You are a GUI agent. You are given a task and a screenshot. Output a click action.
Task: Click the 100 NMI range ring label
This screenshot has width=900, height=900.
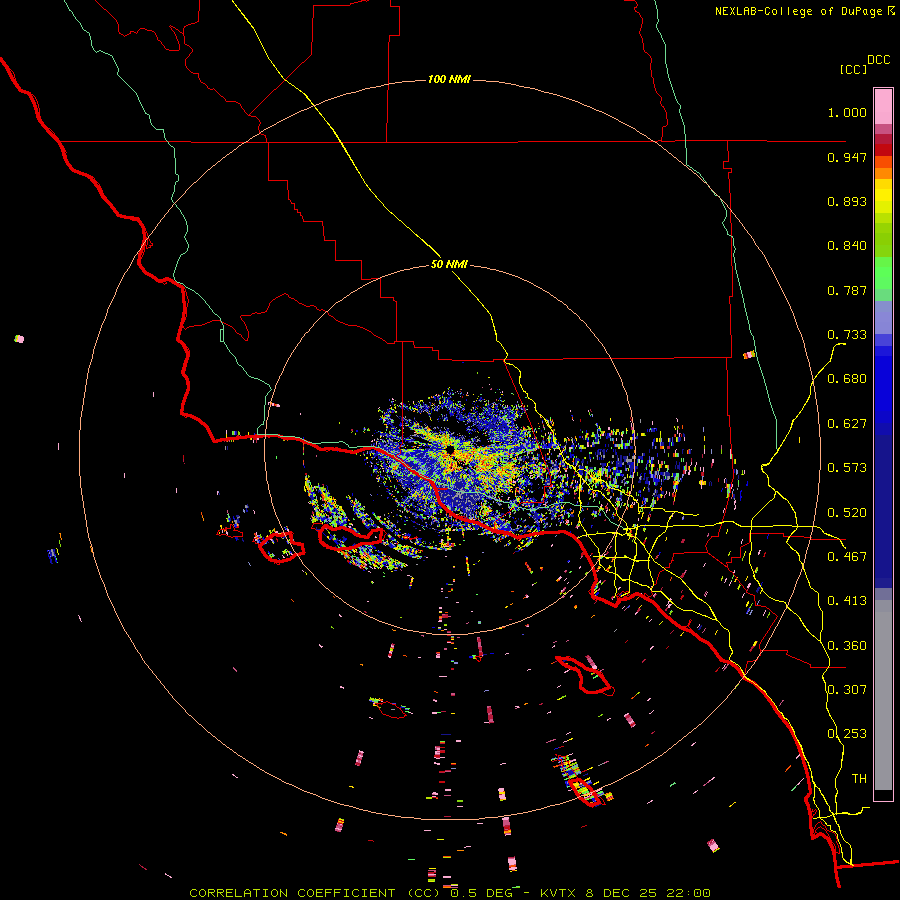[x=449, y=79]
